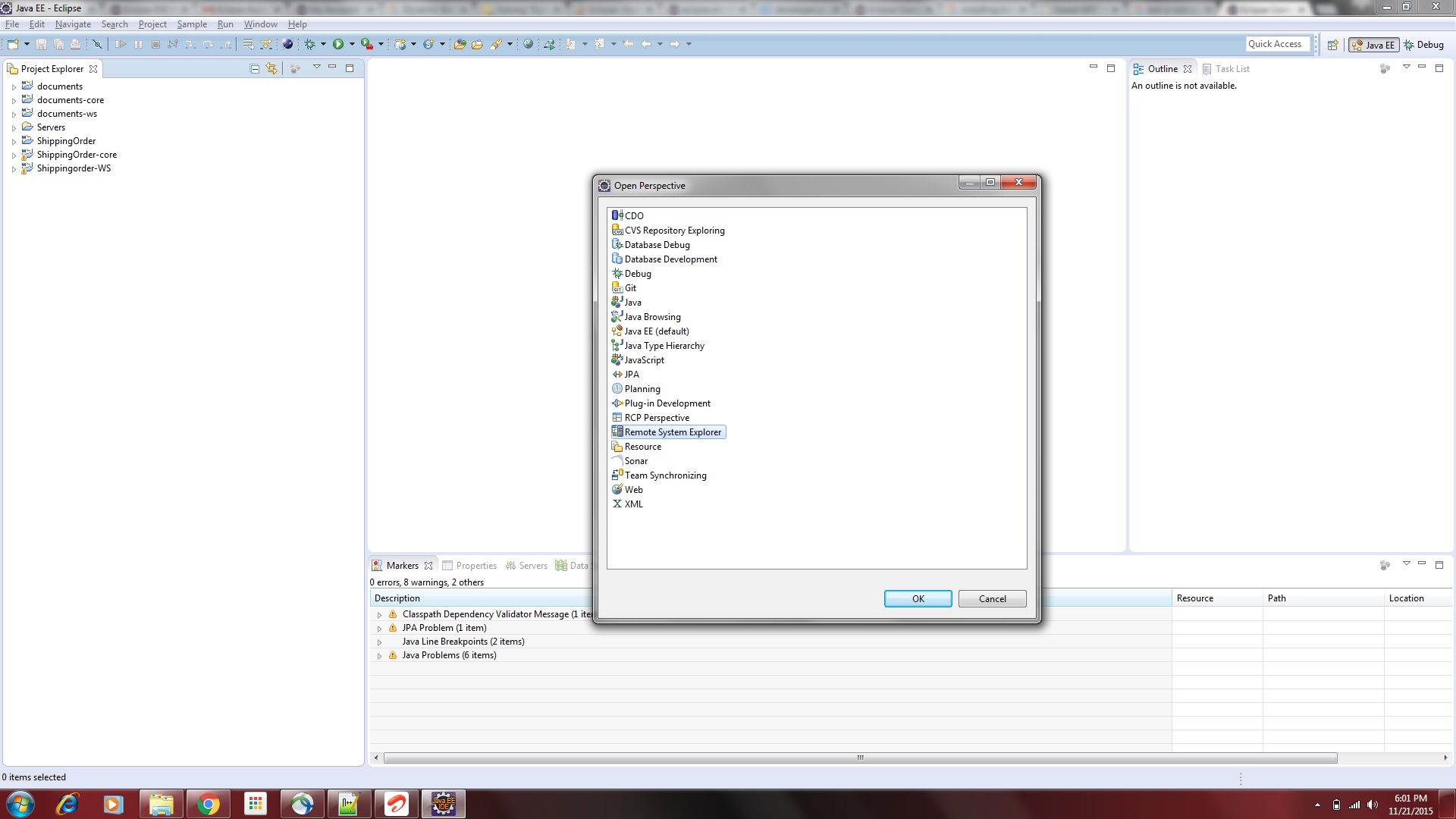Switch to the Servers tab in bottom panel

(526, 566)
